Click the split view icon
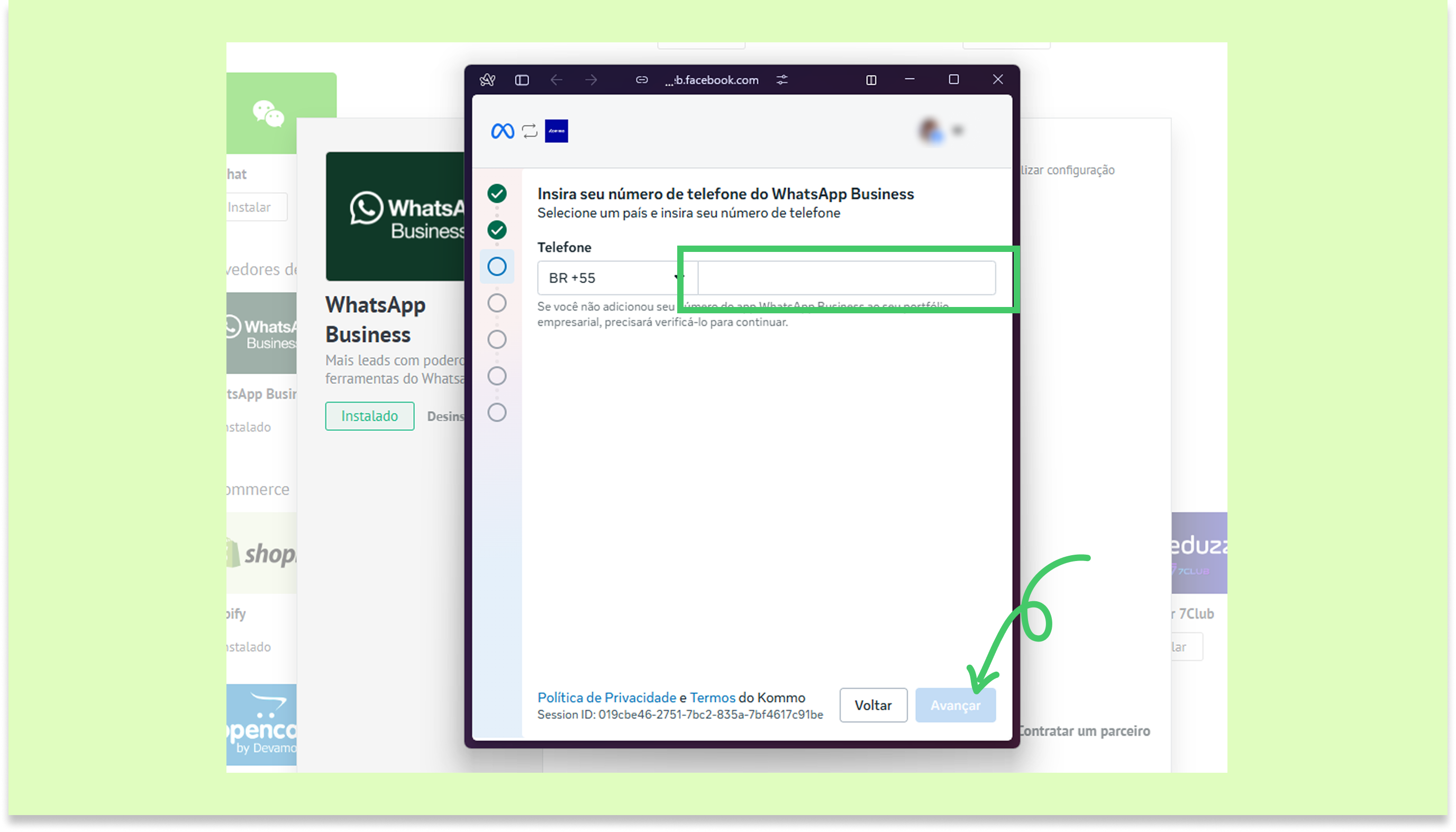The width and height of the screenshot is (1456, 832). point(871,80)
